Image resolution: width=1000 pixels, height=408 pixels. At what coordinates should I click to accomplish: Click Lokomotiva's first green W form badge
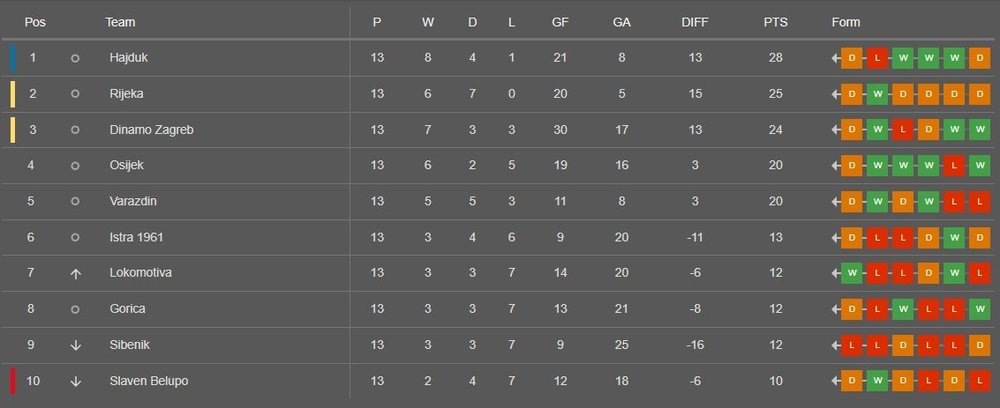click(851, 274)
